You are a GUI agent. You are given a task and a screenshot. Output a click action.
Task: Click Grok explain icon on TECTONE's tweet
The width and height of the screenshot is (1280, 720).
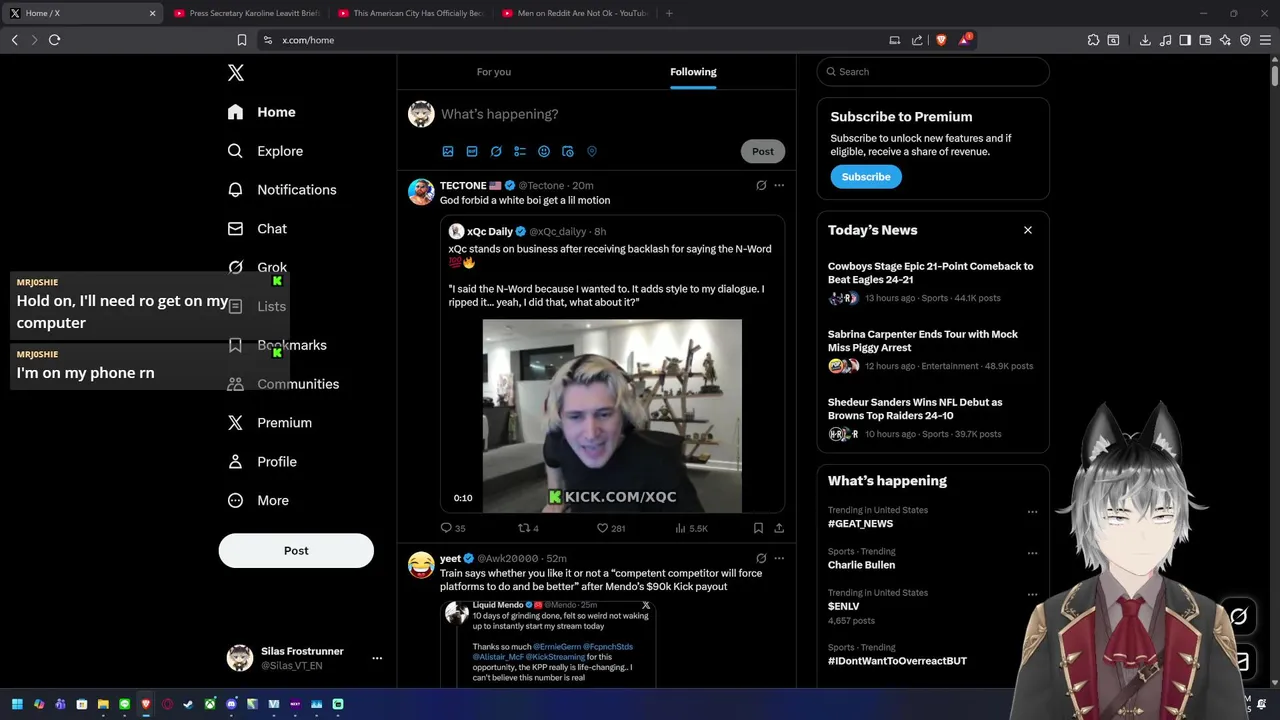click(x=761, y=185)
